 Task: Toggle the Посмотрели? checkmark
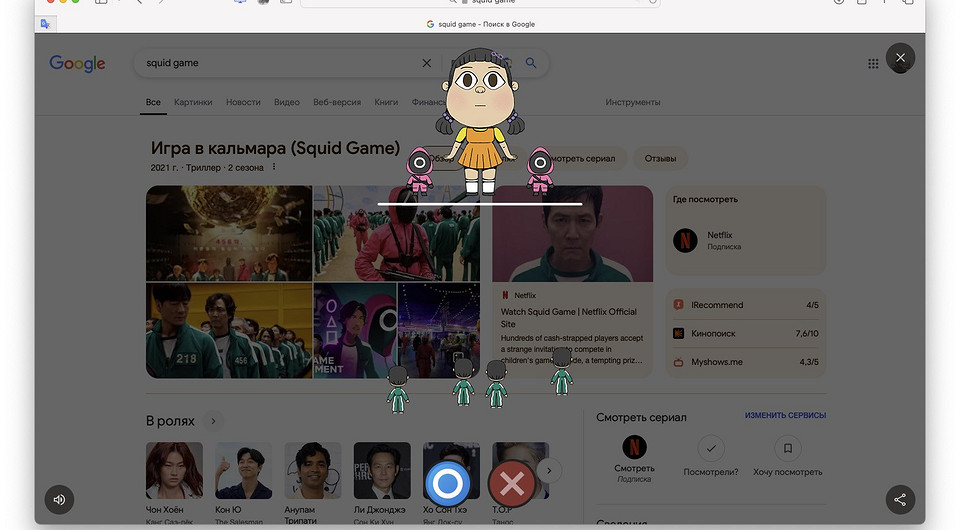coord(711,447)
